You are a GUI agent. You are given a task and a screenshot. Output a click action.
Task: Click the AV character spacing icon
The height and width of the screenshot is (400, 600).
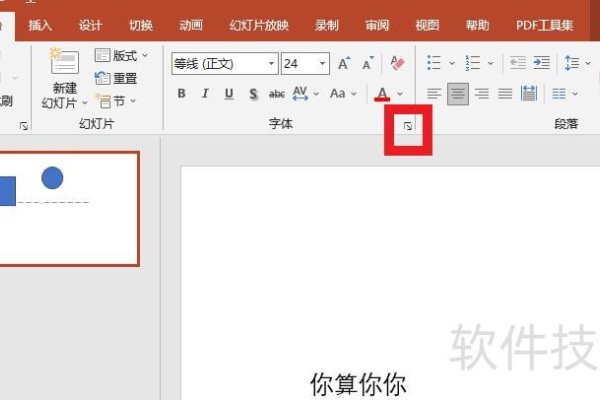coord(300,93)
